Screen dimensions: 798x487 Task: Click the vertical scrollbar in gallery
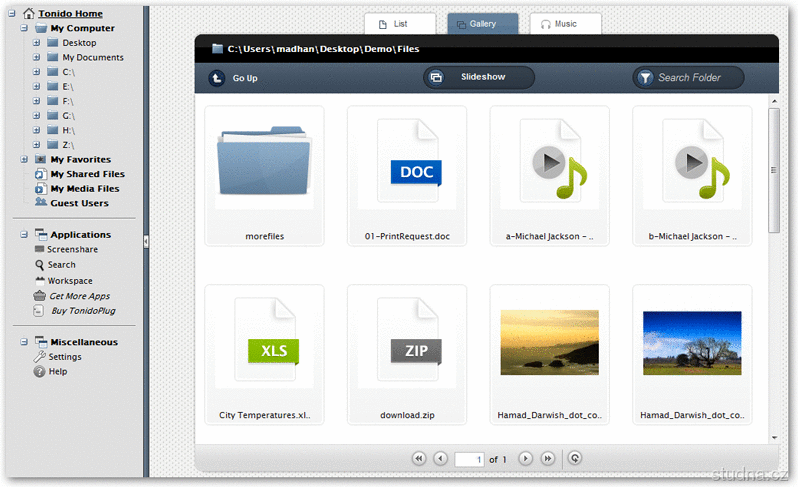point(773,170)
